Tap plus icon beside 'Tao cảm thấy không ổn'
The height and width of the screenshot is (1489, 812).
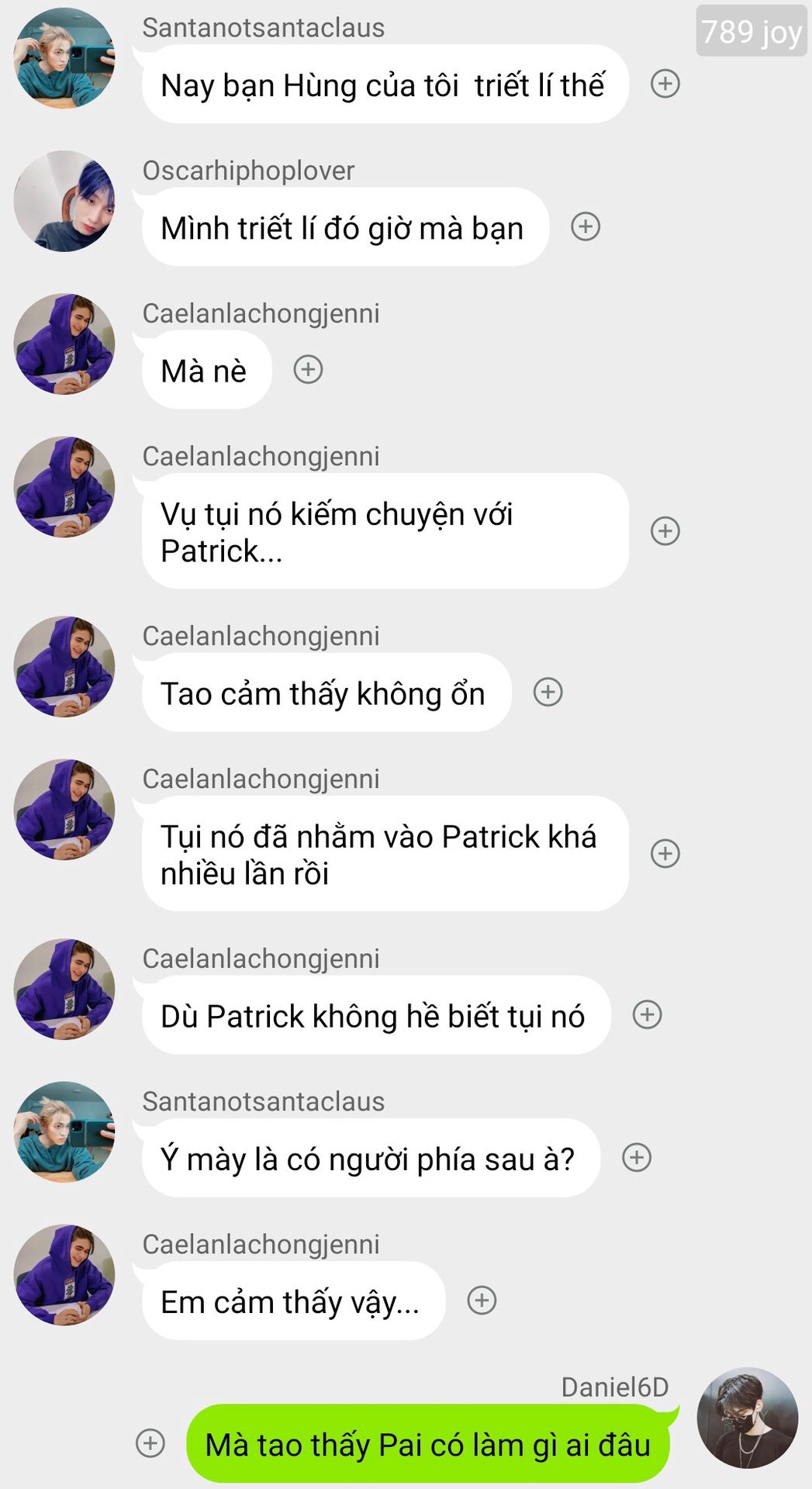click(548, 692)
